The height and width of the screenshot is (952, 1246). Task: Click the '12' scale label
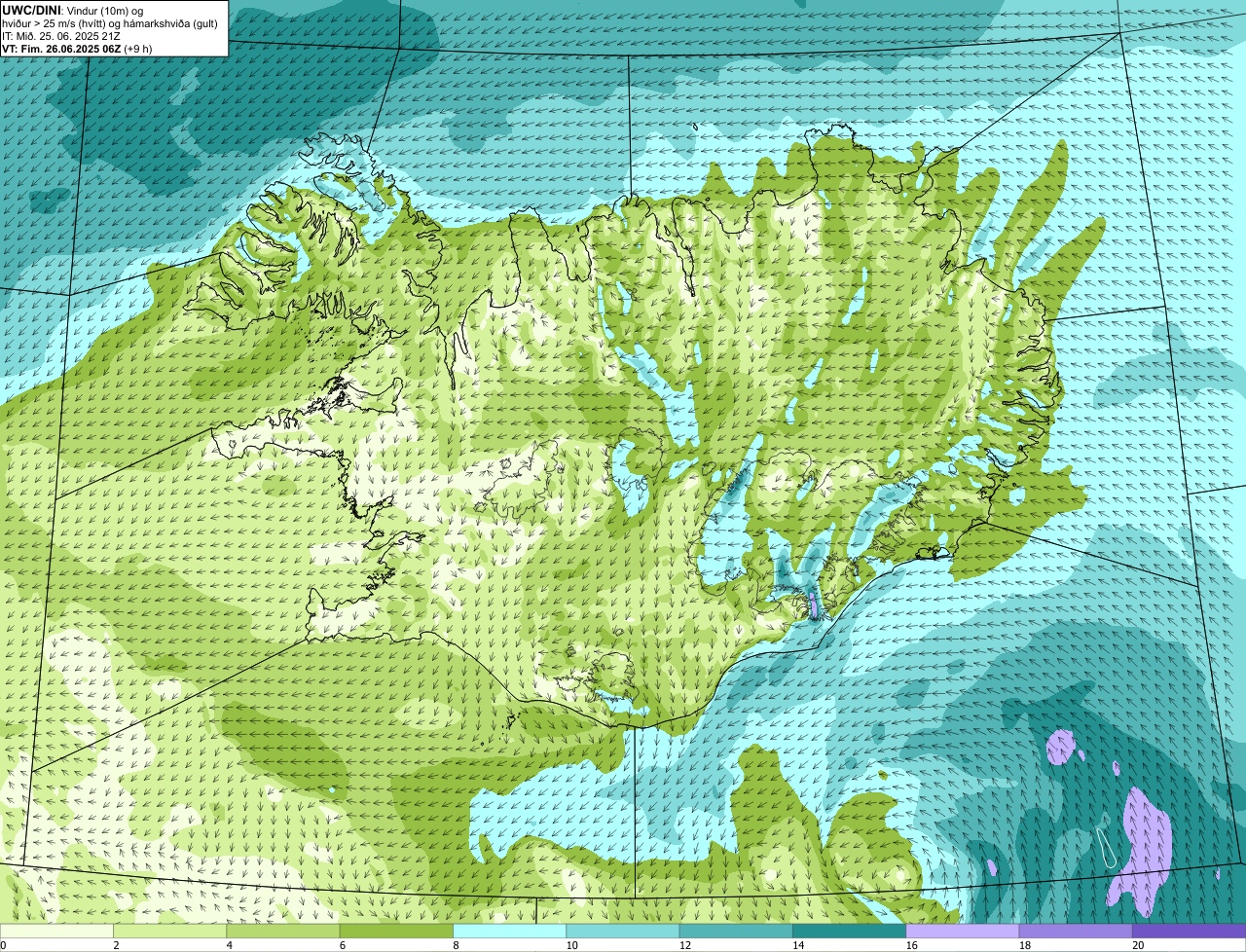(684, 945)
